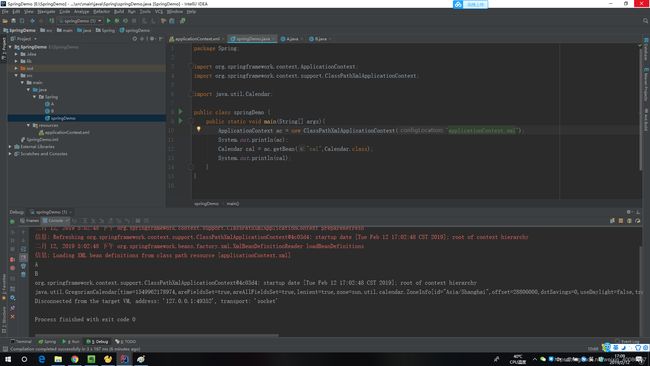Open Project panel gear settings
The height and width of the screenshot is (366, 650).
[152, 39]
